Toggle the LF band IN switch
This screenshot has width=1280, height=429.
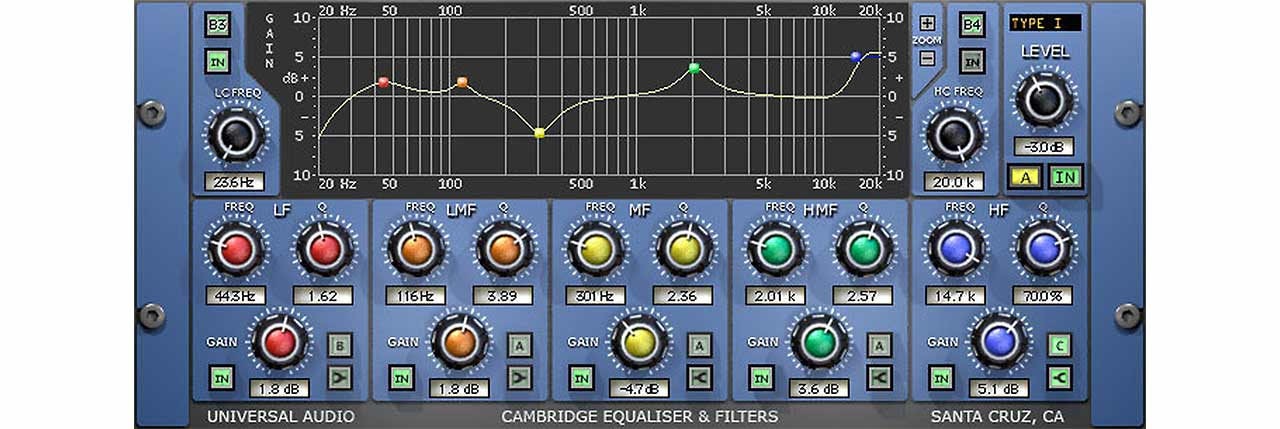[221, 377]
